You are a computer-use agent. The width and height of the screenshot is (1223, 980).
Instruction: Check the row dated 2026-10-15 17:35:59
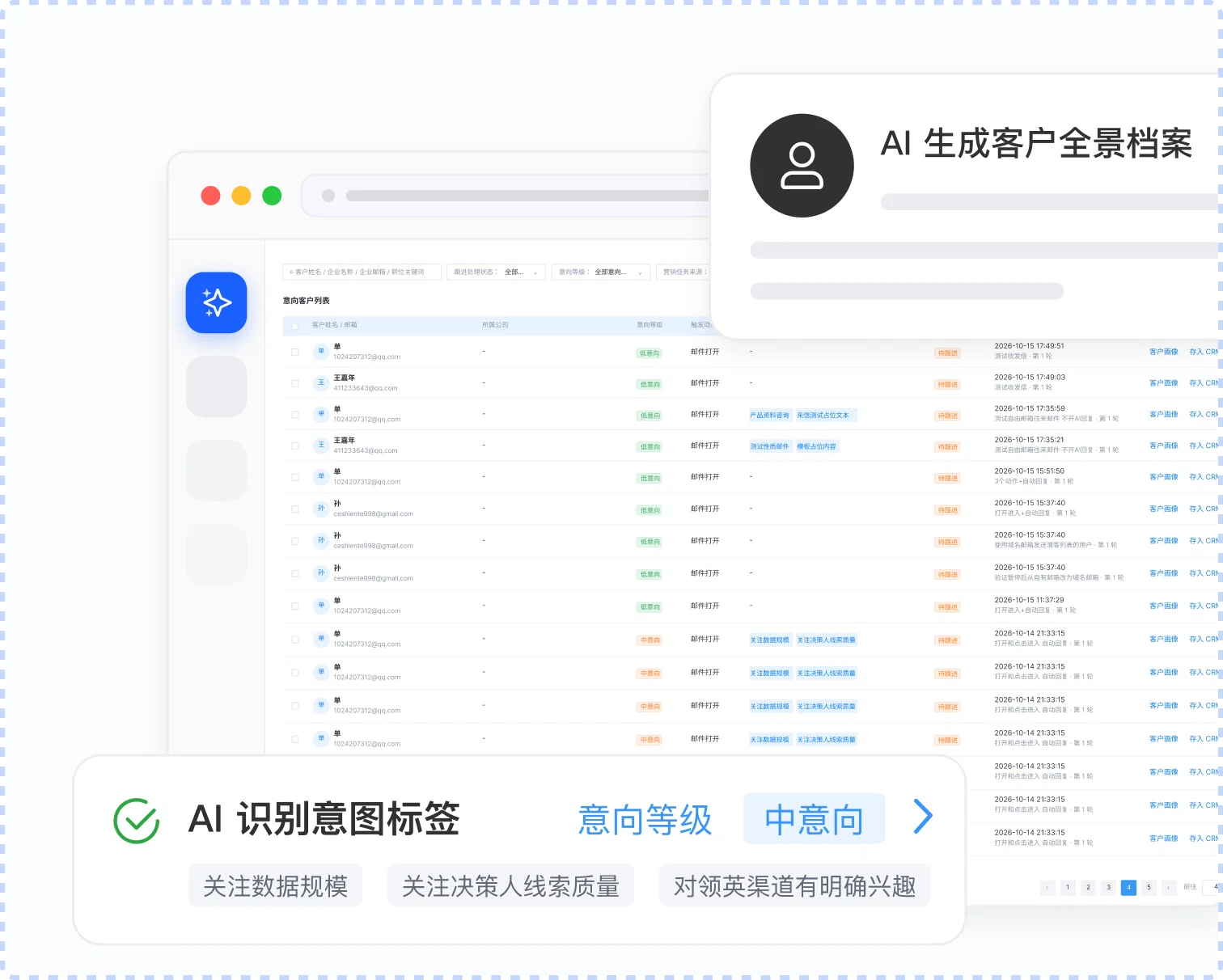pyautogui.click(x=295, y=414)
